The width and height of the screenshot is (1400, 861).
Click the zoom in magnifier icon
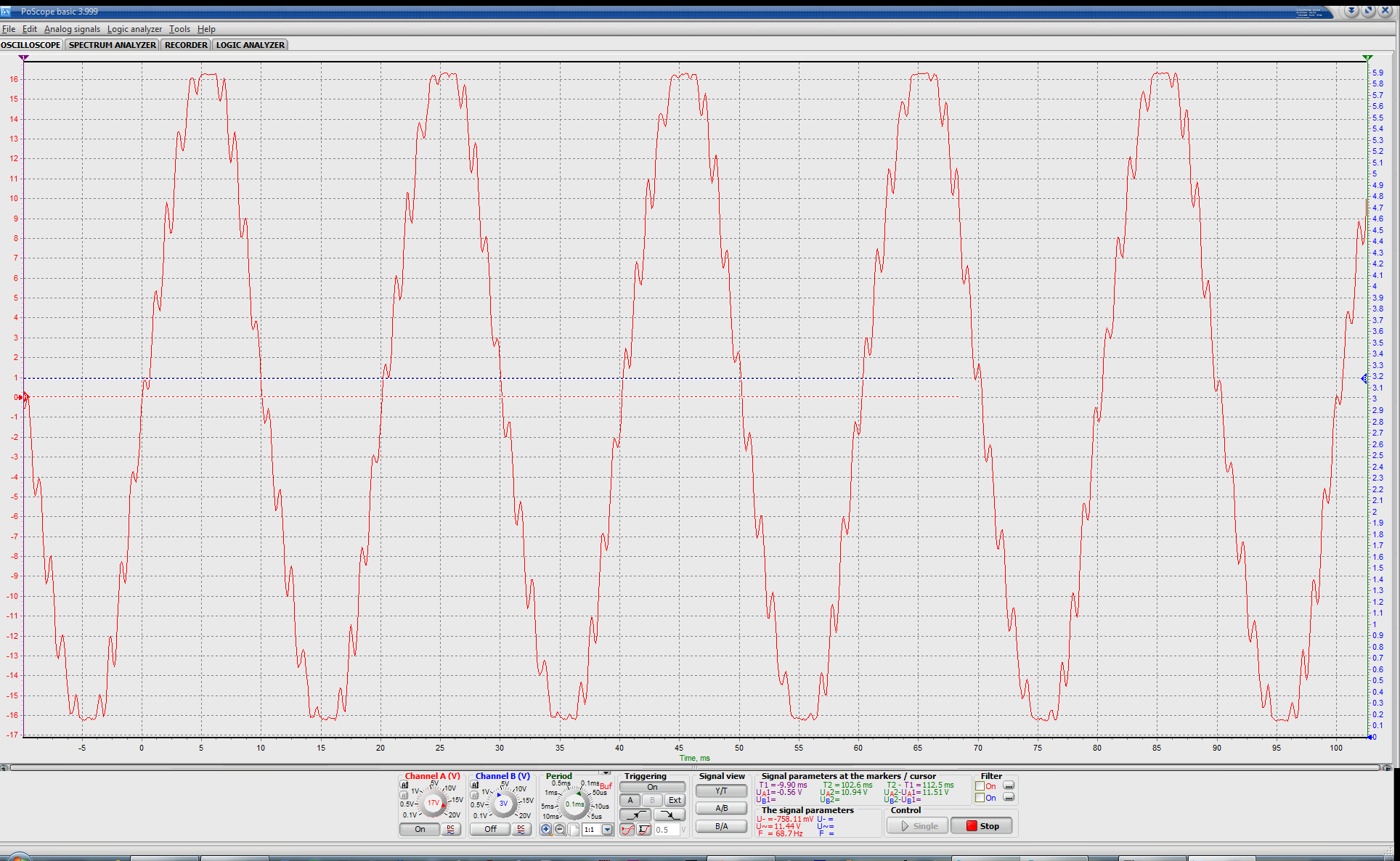pos(547,830)
